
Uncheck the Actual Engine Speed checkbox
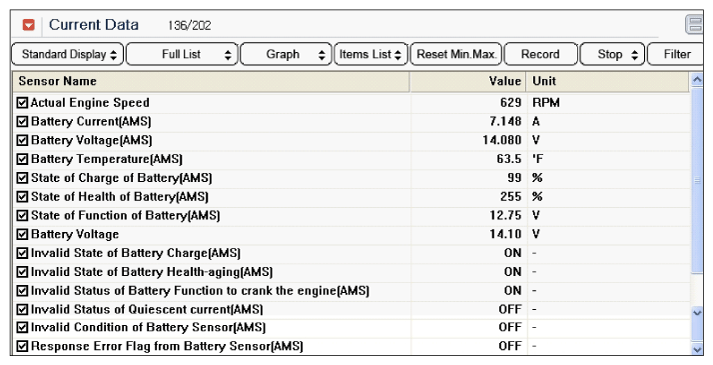click(x=22, y=103)
